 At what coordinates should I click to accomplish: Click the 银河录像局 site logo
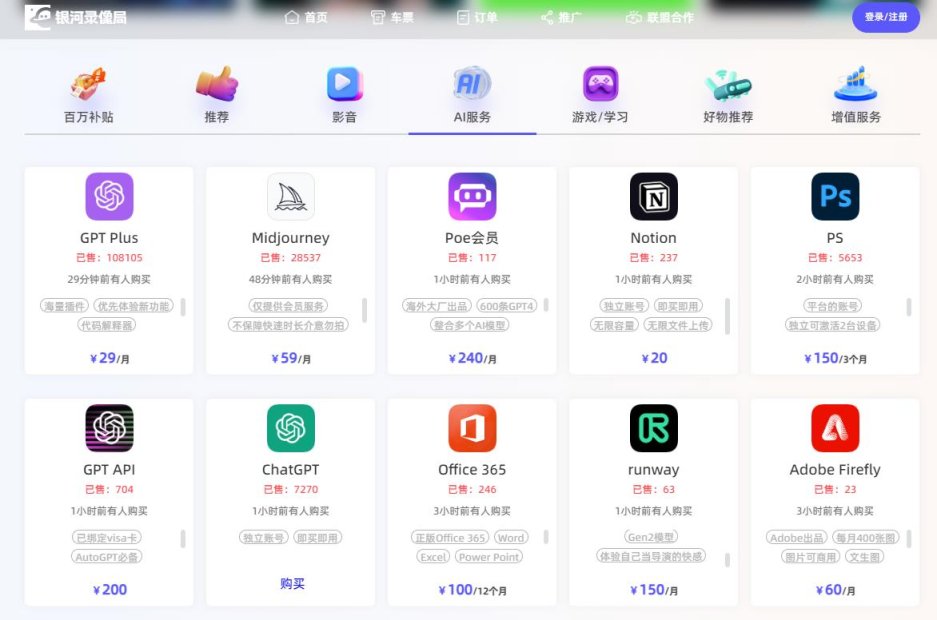point(75,17)
